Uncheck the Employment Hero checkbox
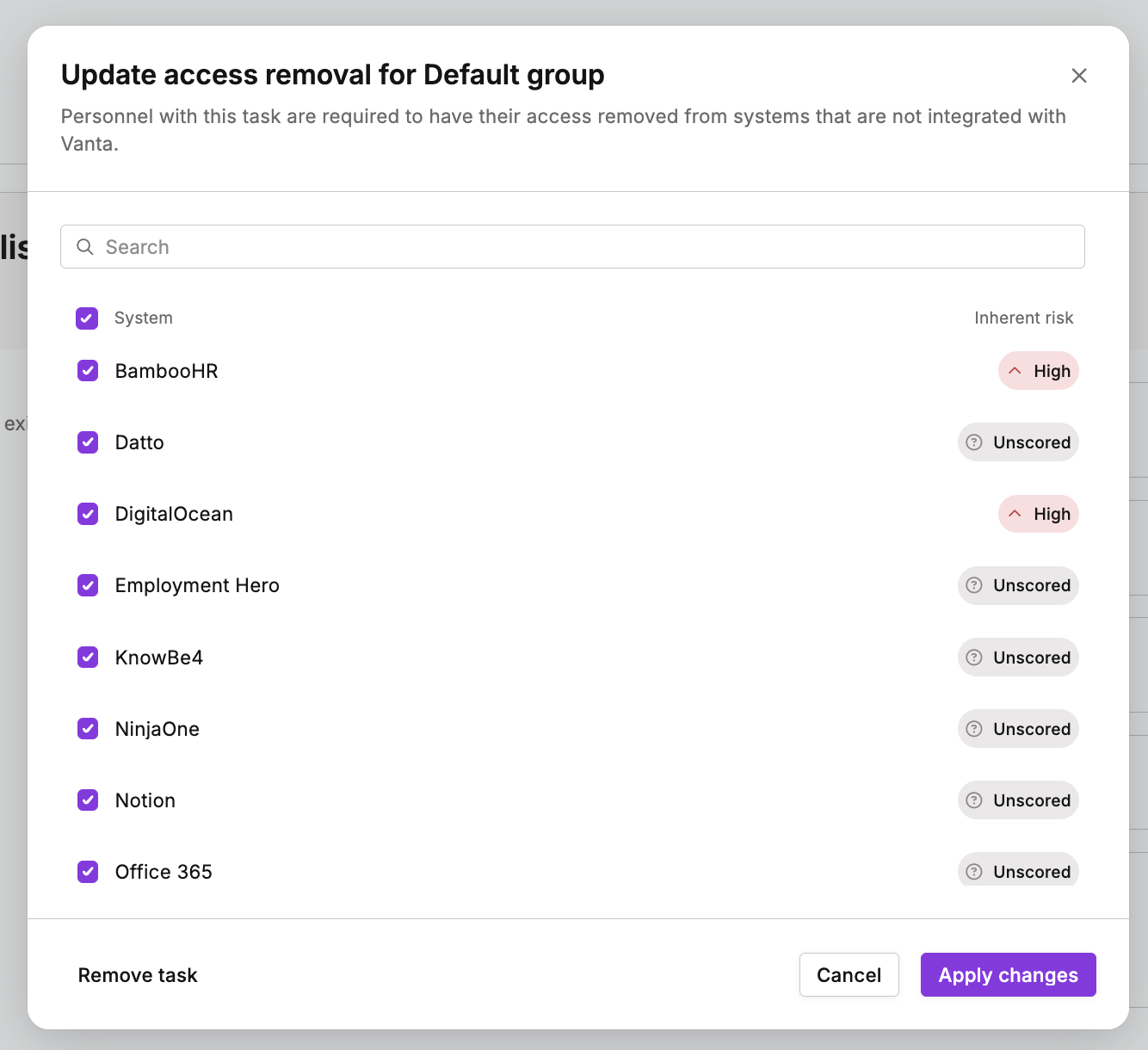 pos(88,585)
